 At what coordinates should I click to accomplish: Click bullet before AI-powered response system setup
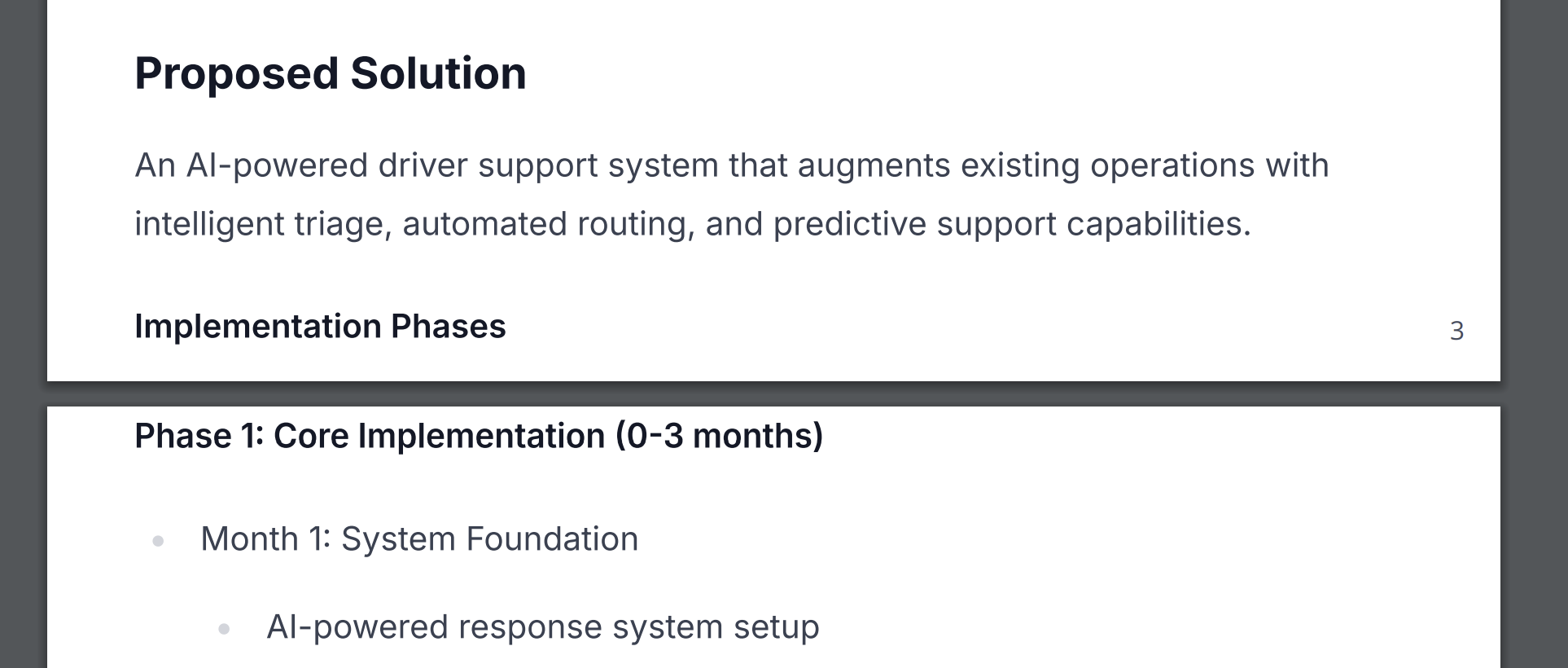224,628
